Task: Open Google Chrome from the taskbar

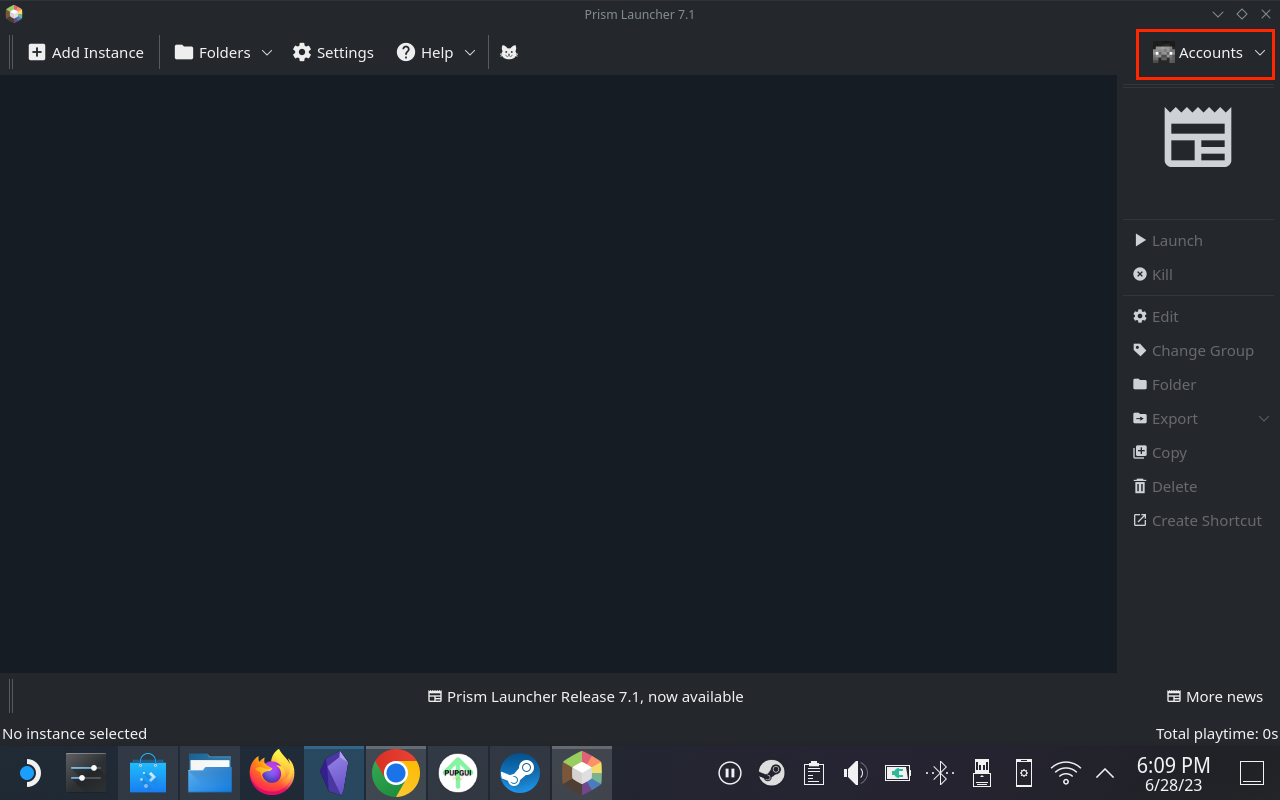Action: pos(396,772)
